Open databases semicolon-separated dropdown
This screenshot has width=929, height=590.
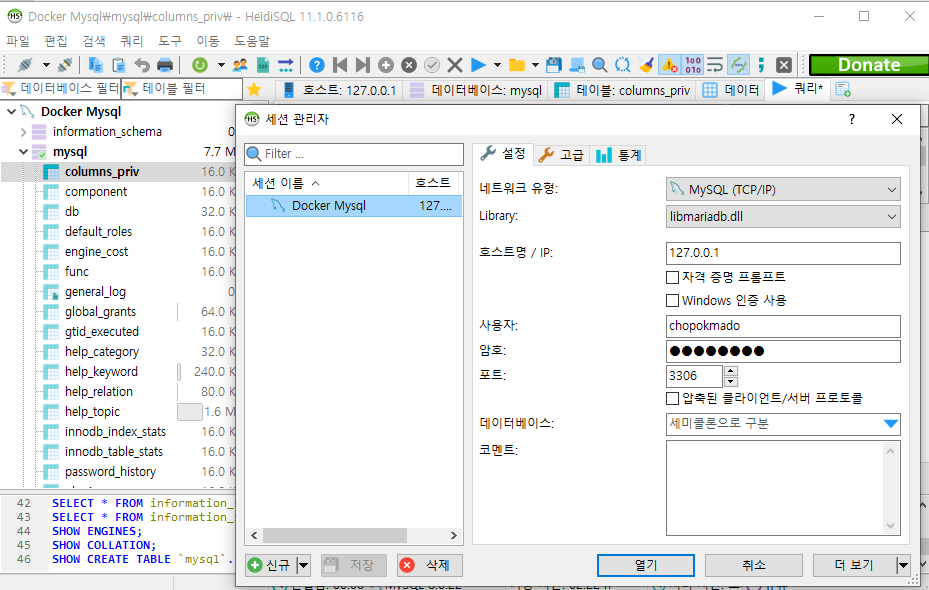tap(890, 424)
